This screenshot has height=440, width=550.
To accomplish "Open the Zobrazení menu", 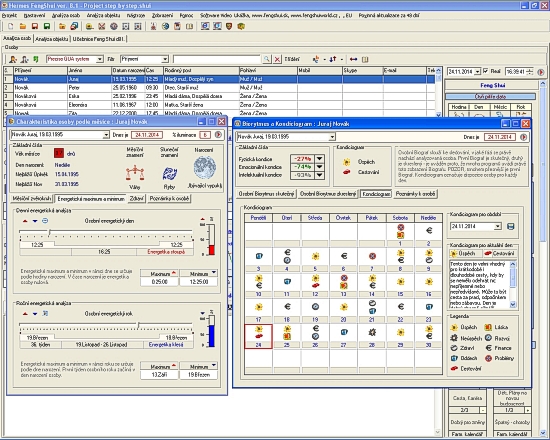I will tap(162, 15).
